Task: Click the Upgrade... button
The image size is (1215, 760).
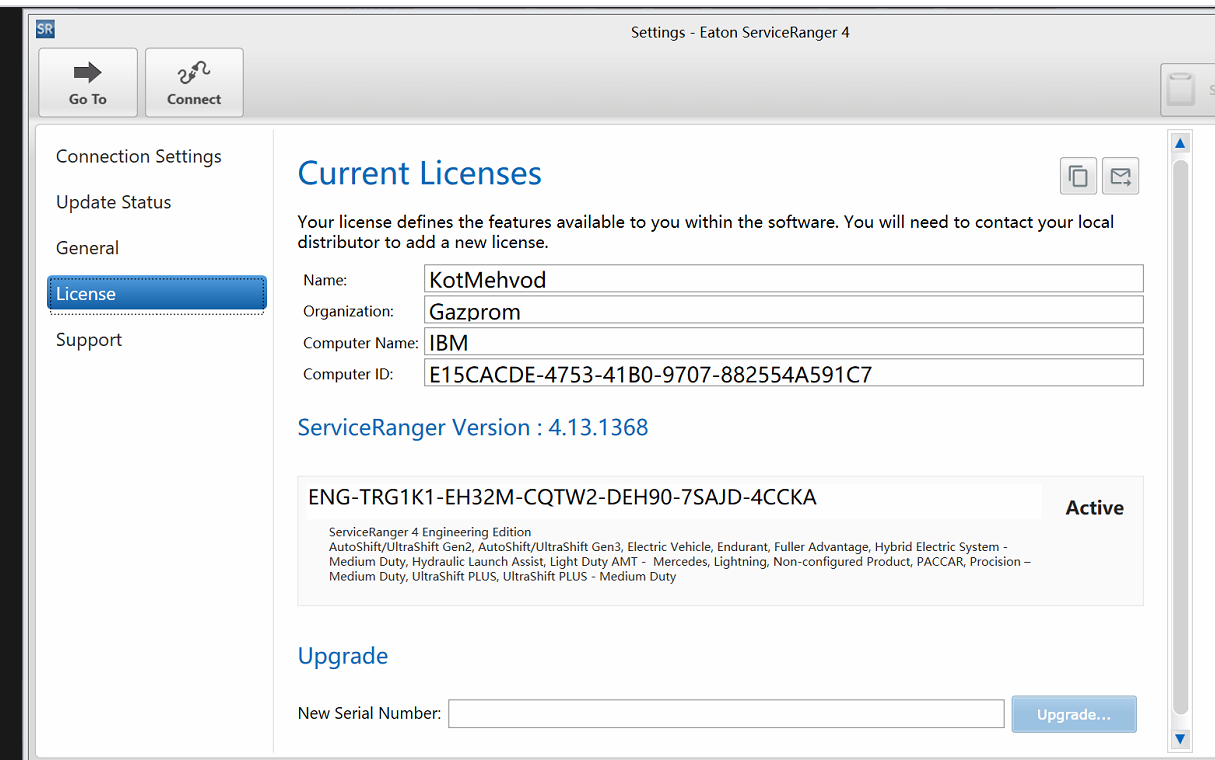Action: click(x=1074, y=714)
